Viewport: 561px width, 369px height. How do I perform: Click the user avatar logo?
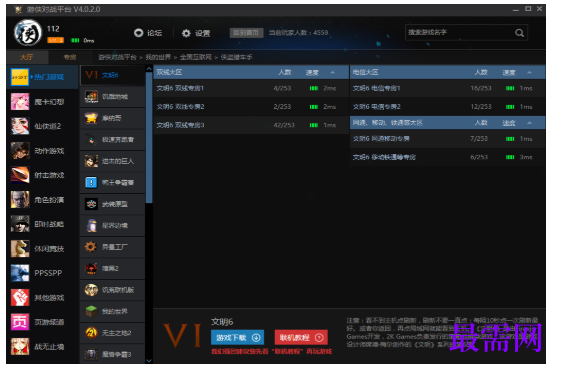pyautogui.click(x=28, y=33)
